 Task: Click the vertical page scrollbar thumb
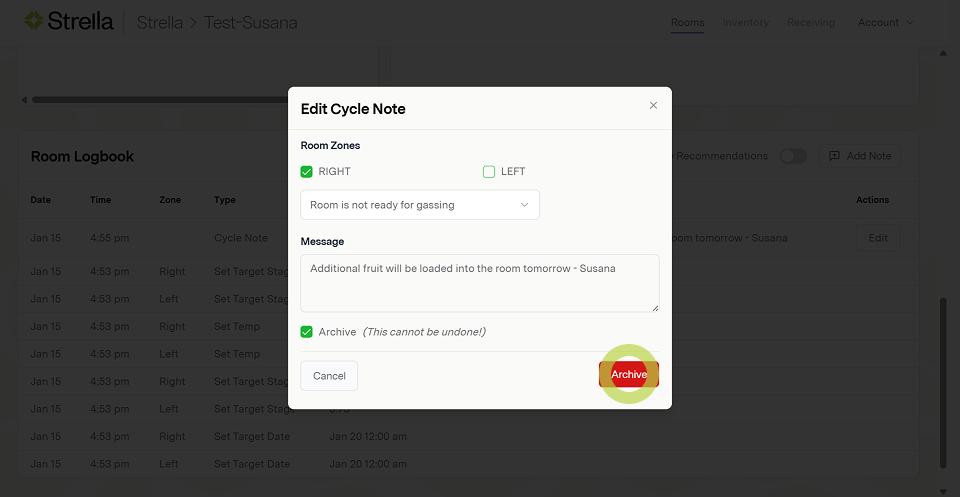[942, 380]
